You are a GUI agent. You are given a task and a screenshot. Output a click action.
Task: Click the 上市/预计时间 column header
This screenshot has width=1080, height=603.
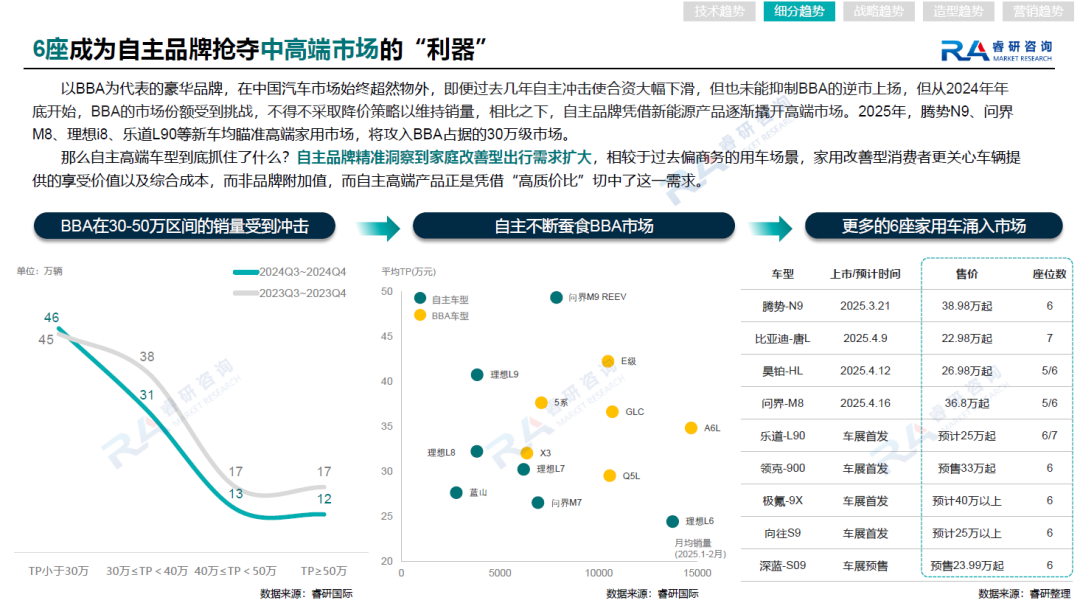tap(865, 274)
